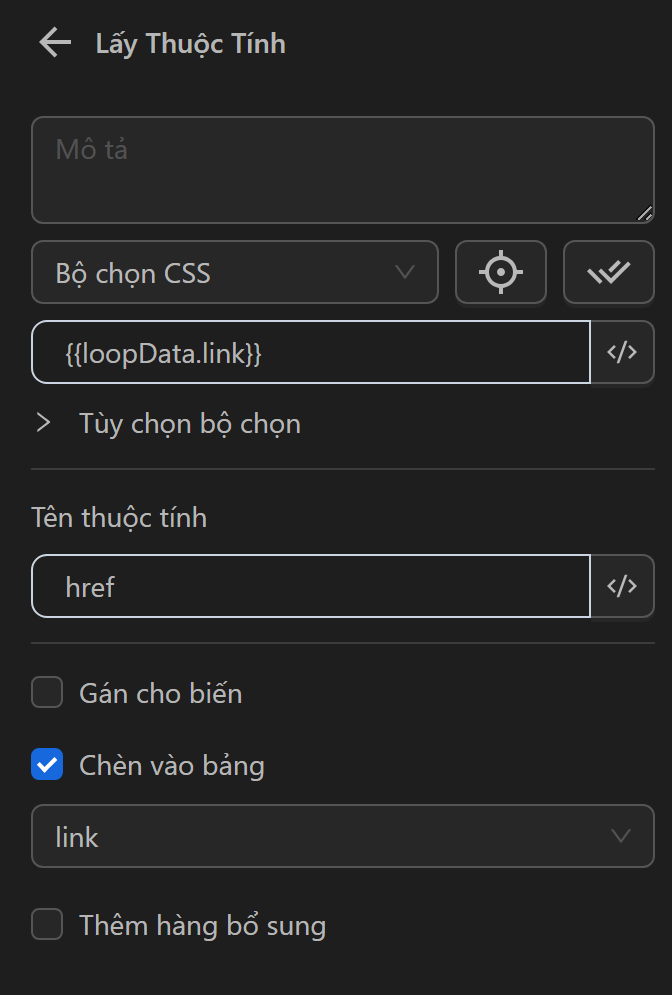Expand Tùy chọn bộ chọn section
Image resolution: width=672 pixels, height=995 pixels.
pos(43,423)
